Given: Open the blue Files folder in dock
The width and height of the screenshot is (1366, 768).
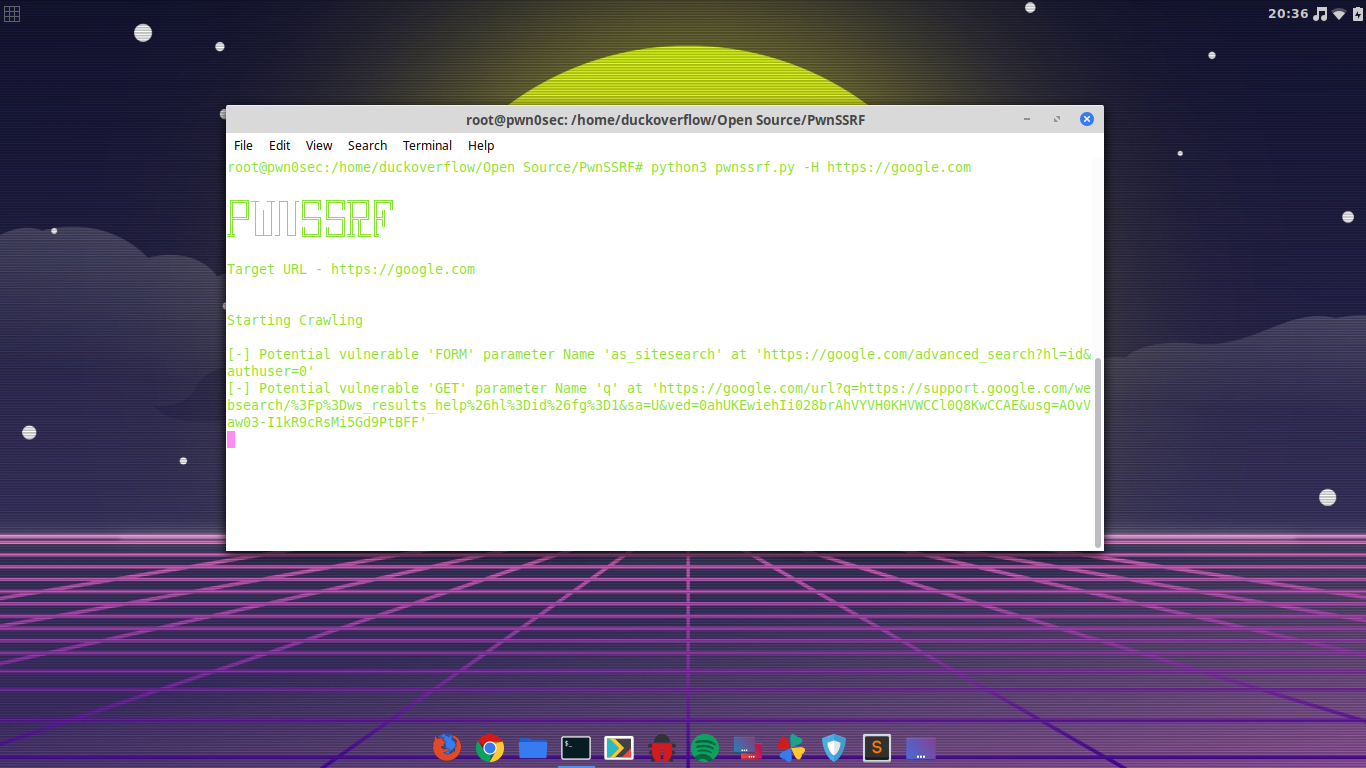Looking at the screenshot, I should pyautogui.click(x=533, y=747).
